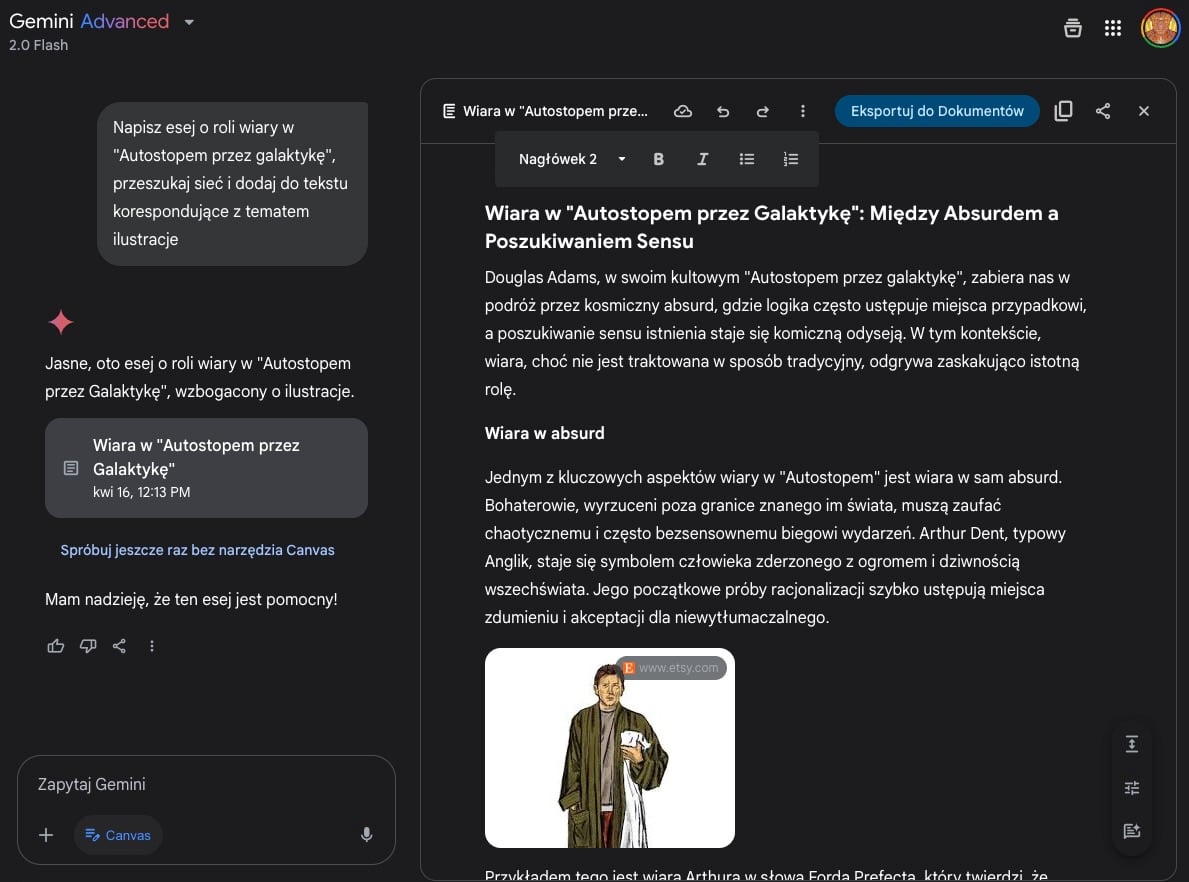Dislike the Gemini response
Viewport: 1189px width, 882px height.
[x=88, y=646]
